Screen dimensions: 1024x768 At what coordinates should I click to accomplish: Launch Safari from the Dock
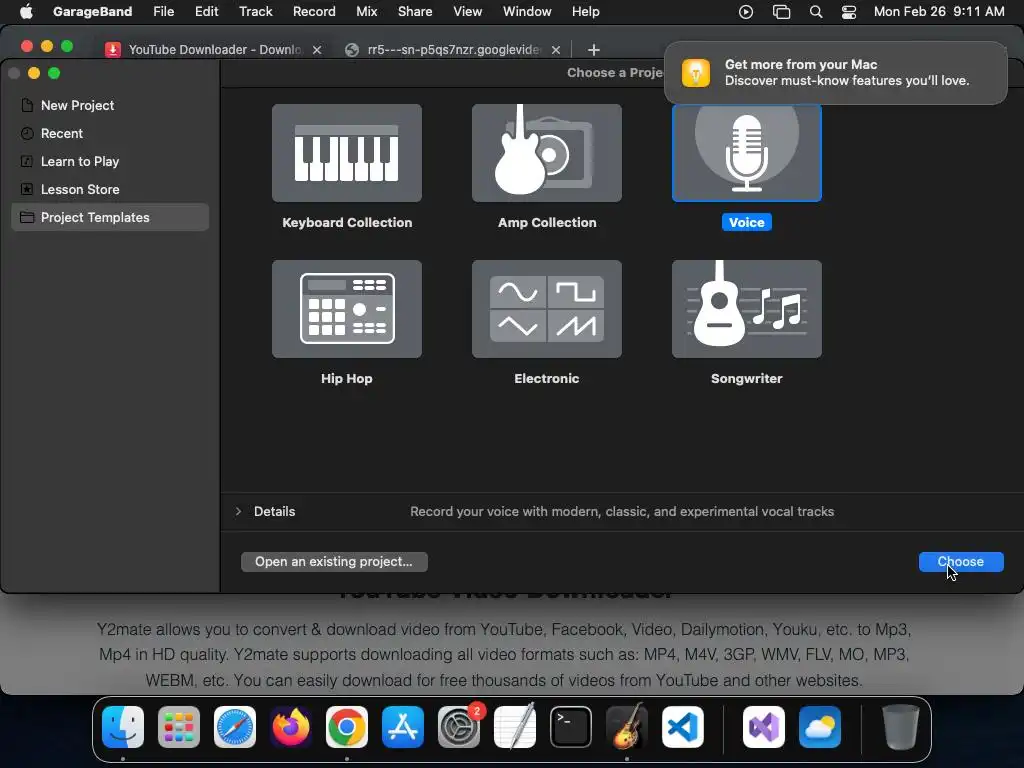pos(235,727)
